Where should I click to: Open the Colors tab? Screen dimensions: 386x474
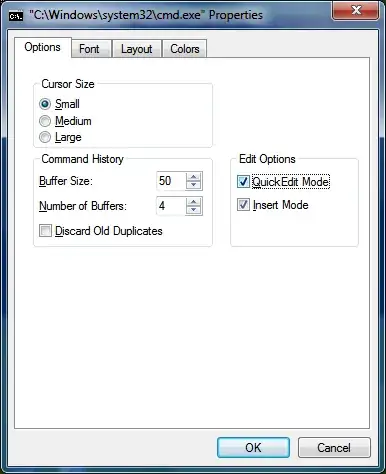pyautogui.click(x=185, y=49)
